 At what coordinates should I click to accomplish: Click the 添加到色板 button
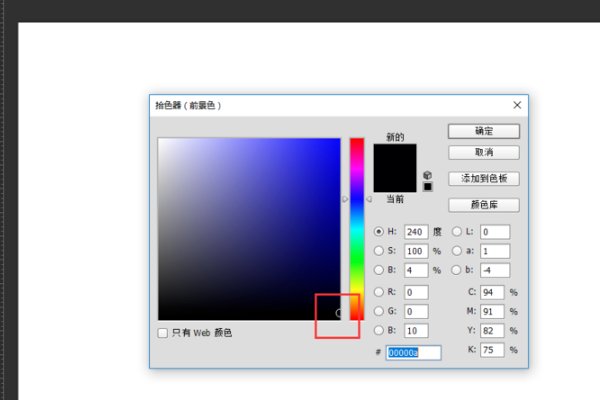pyautogui.click(x=483, y=178)
